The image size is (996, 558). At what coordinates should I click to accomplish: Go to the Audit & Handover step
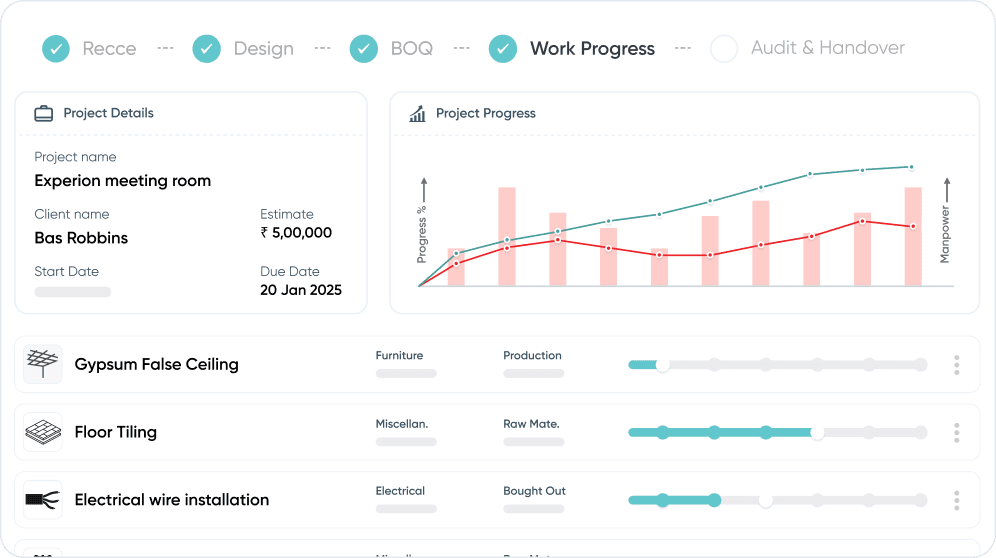click(x=827, y=48)
